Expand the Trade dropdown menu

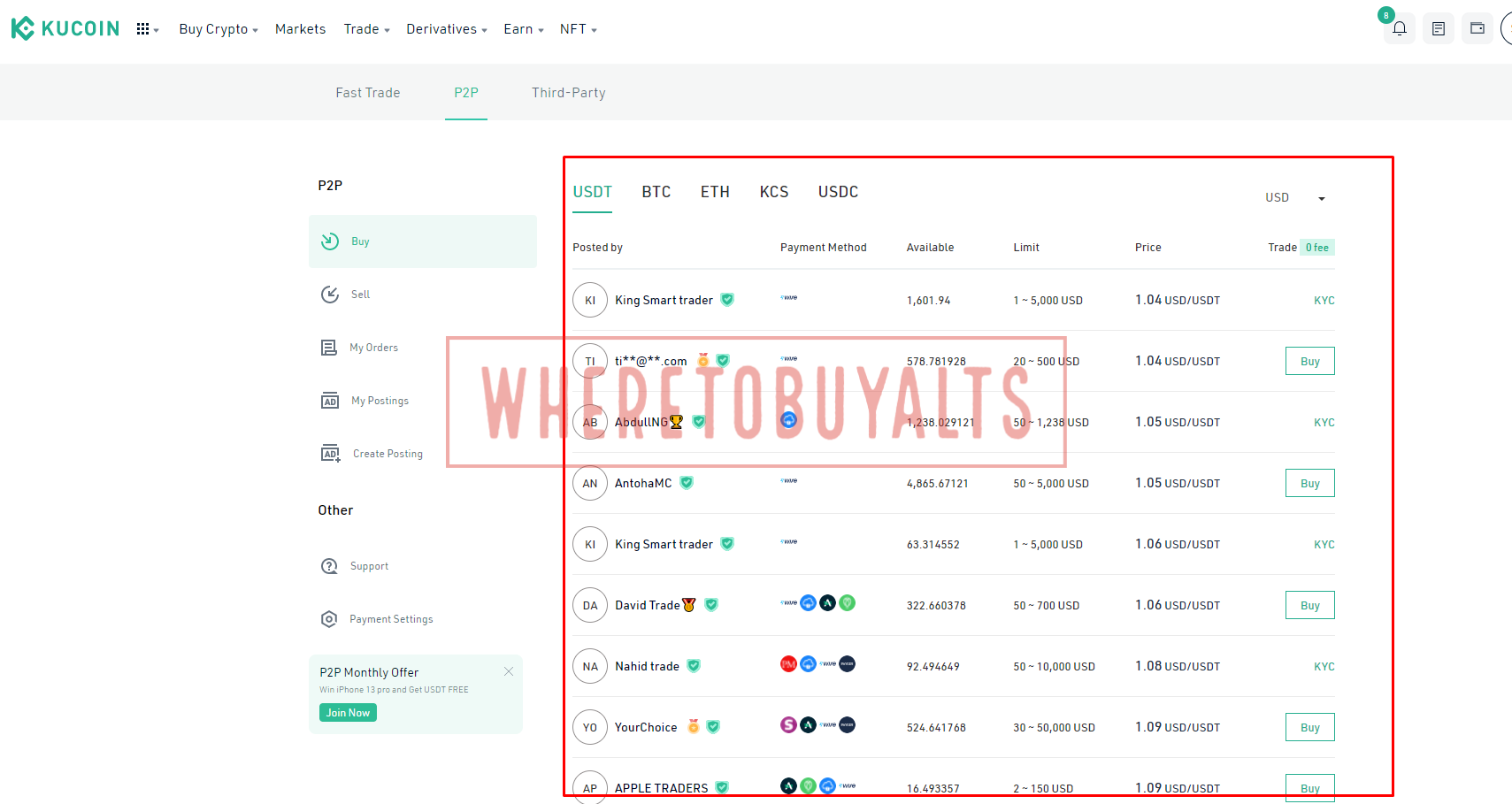click(366, 29)
